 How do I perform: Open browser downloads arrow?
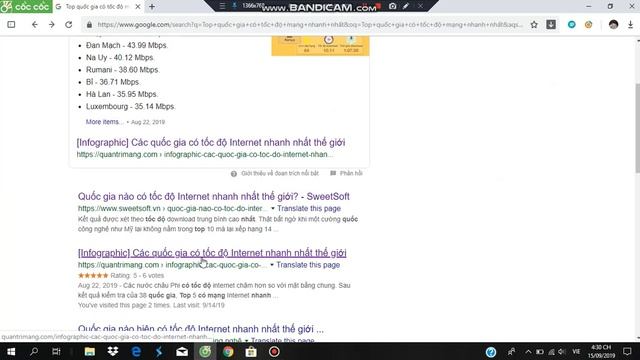point(631,24)
